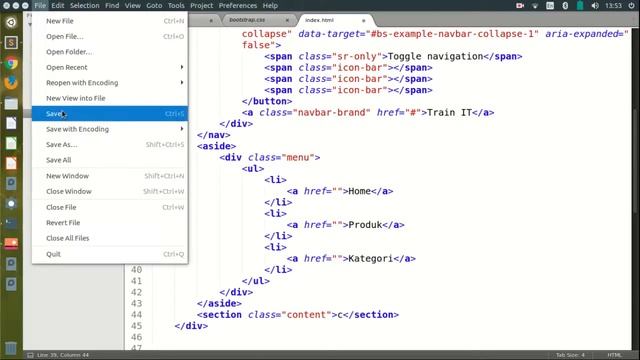Expand the Save with Encoding submenu

pos(110,129)
